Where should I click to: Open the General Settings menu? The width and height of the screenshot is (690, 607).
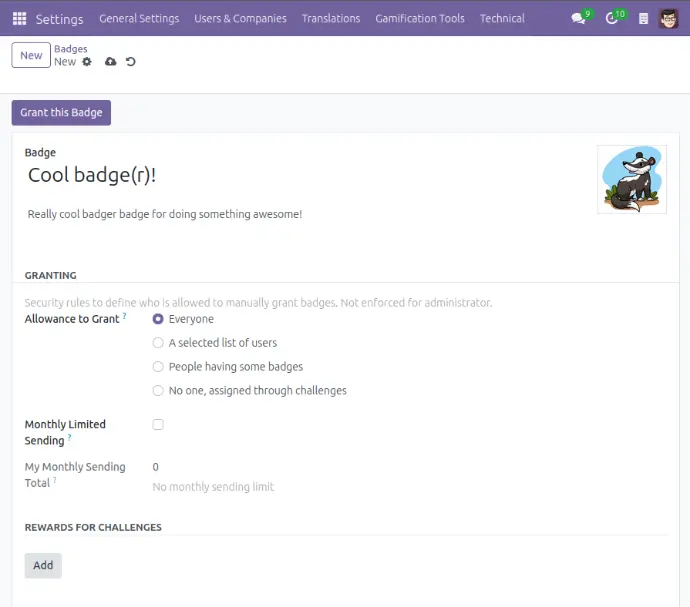point(139,18)
